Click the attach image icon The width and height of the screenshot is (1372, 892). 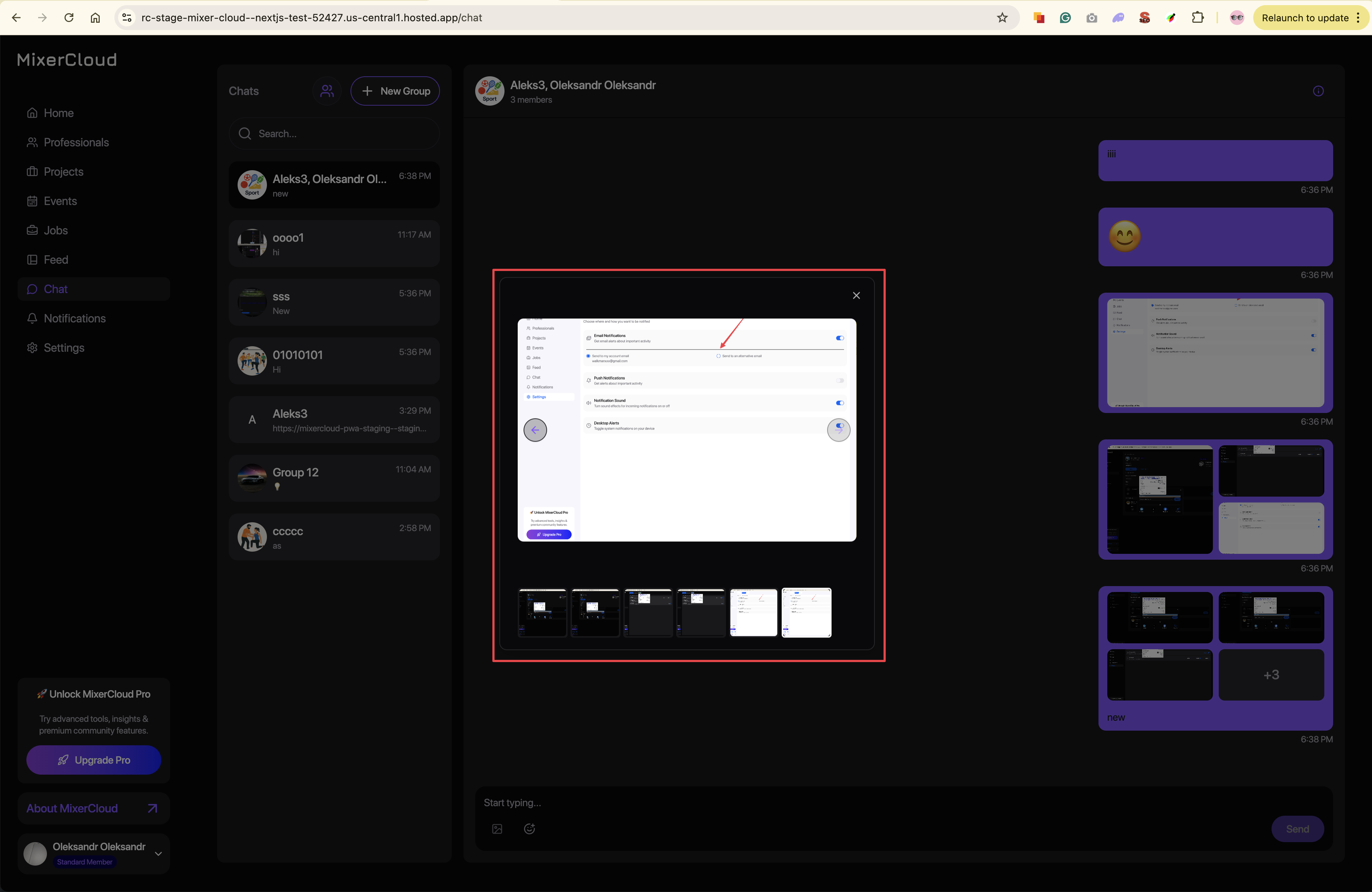(x=497, y=829)
